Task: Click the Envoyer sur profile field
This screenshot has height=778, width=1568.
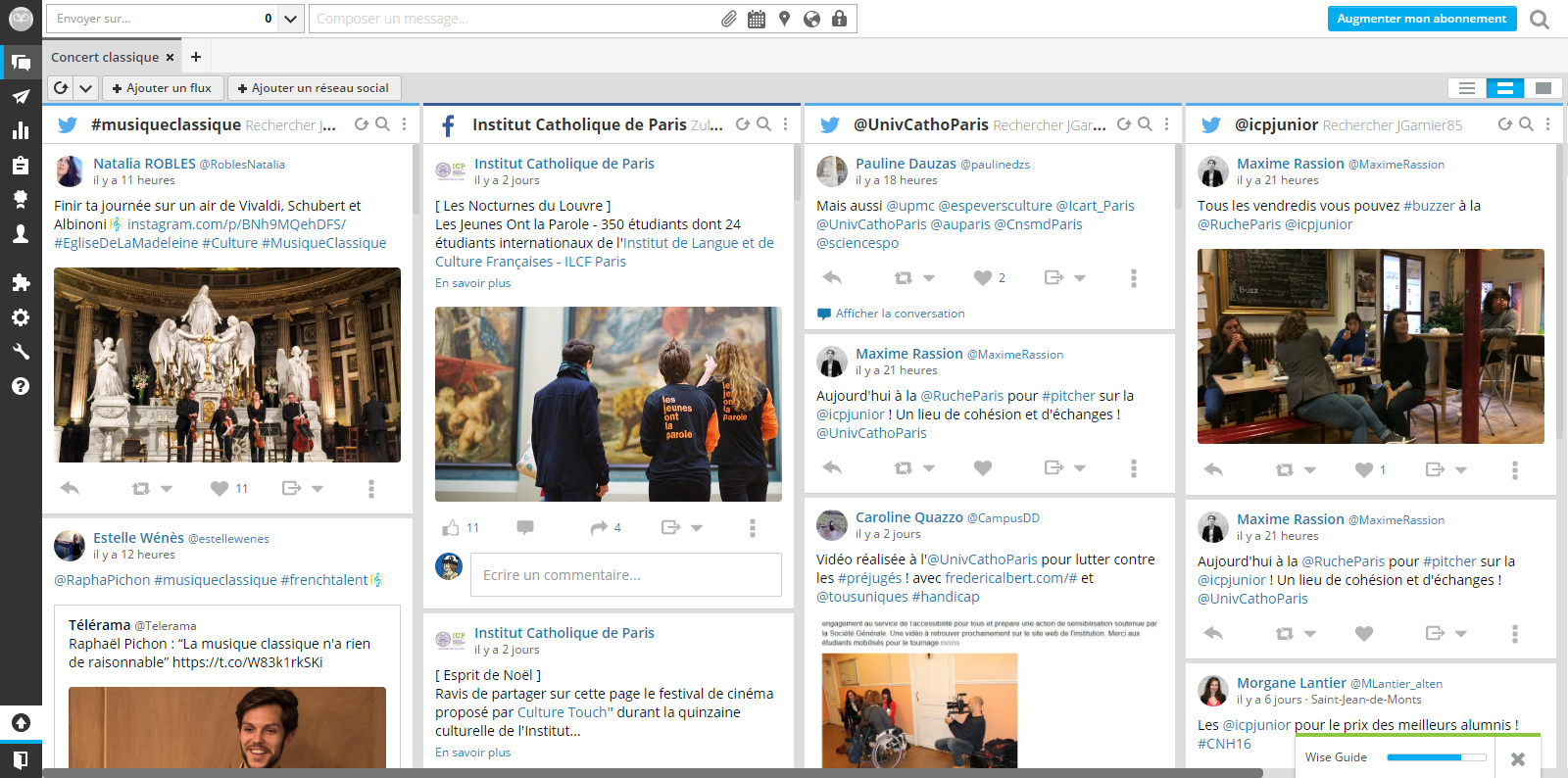Action: [162, 19]
